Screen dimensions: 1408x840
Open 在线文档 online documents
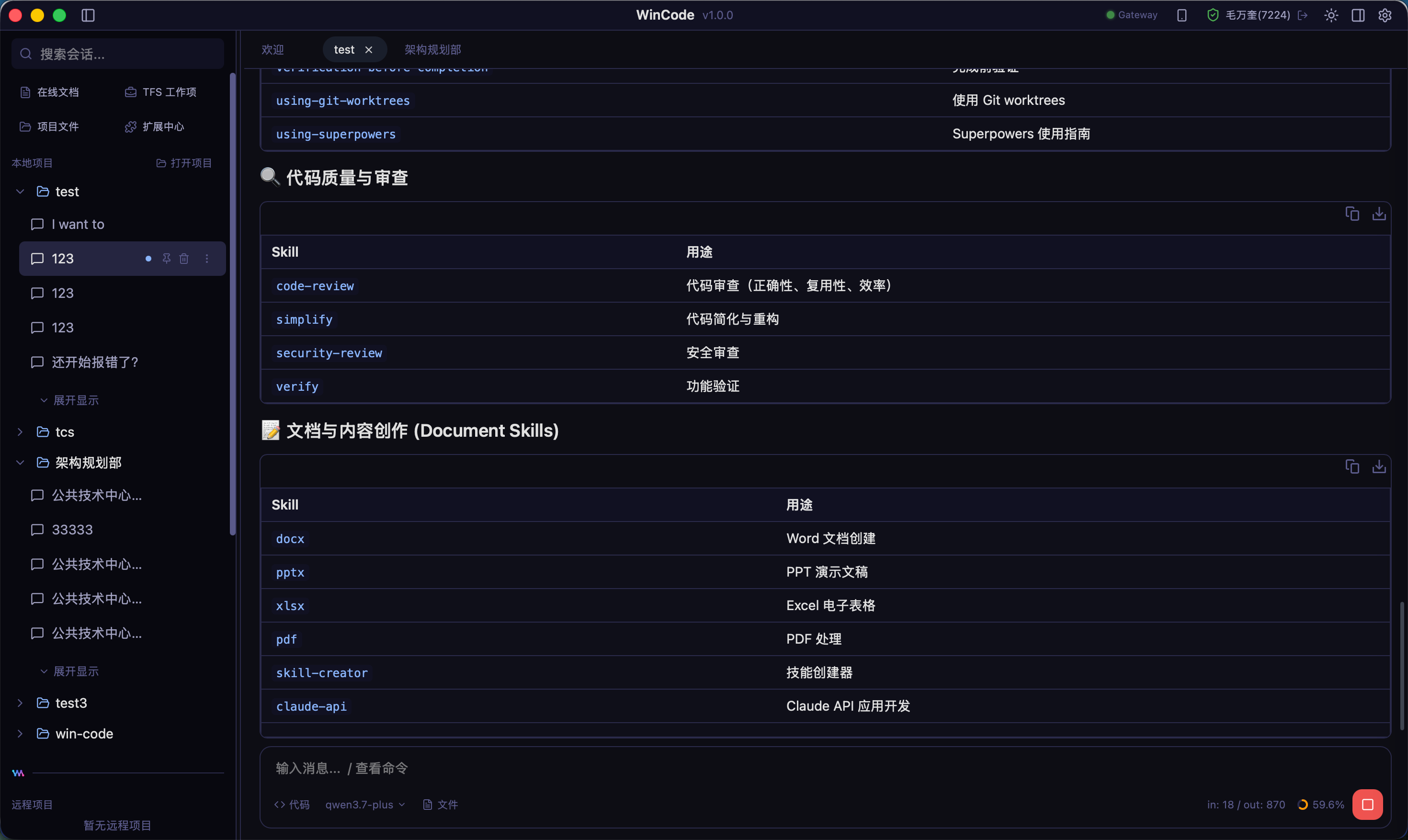(50, 92)
